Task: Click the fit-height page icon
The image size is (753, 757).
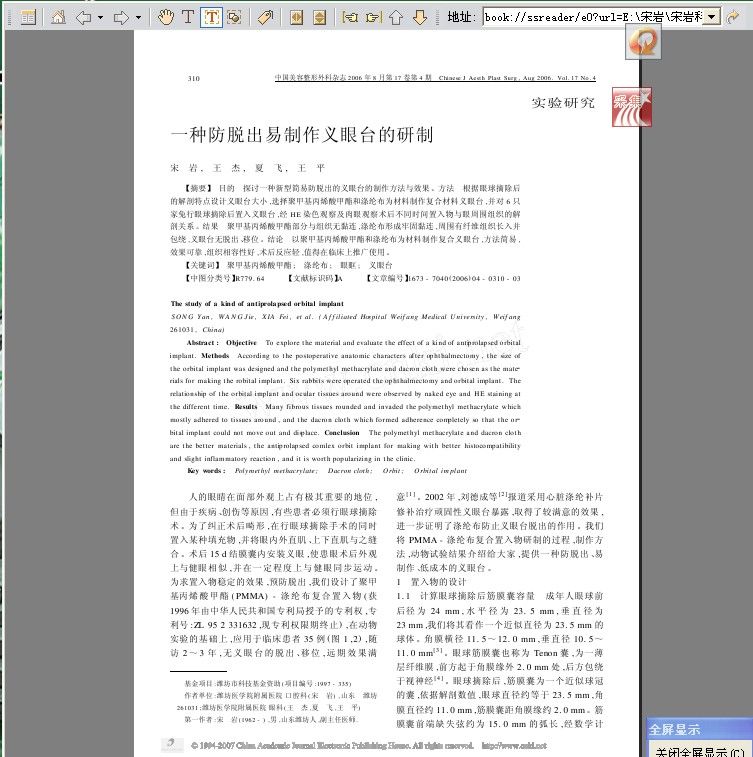Action: (320, 17)
